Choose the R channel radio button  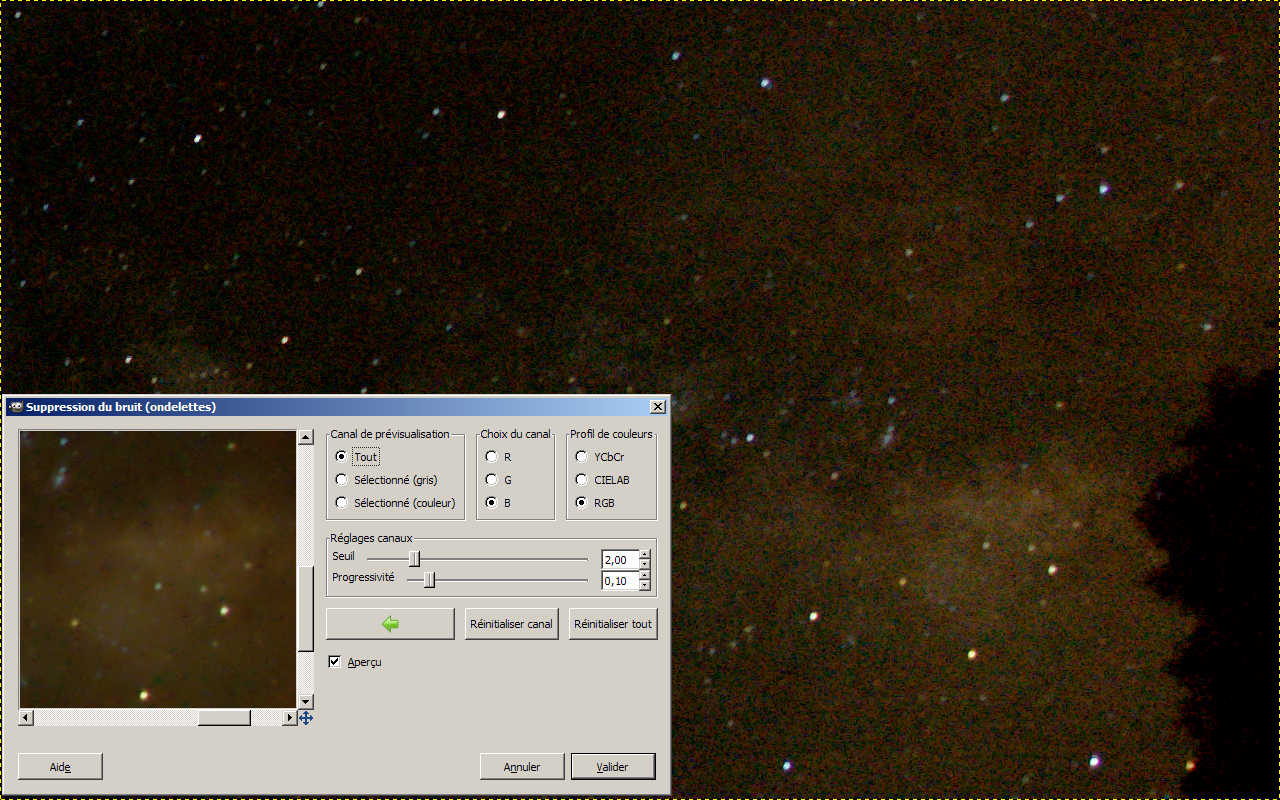pyautogui.click(x=491, y=457)
